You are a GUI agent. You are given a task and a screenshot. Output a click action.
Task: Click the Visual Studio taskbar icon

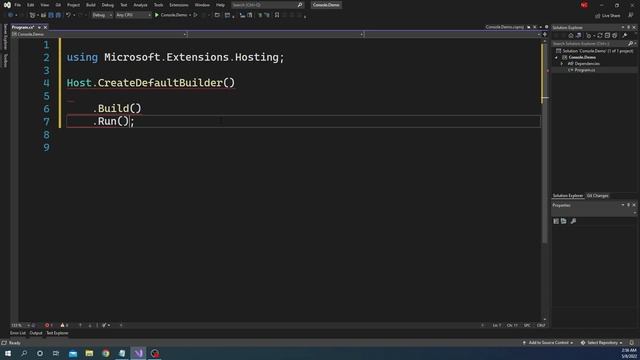point(138,353)
